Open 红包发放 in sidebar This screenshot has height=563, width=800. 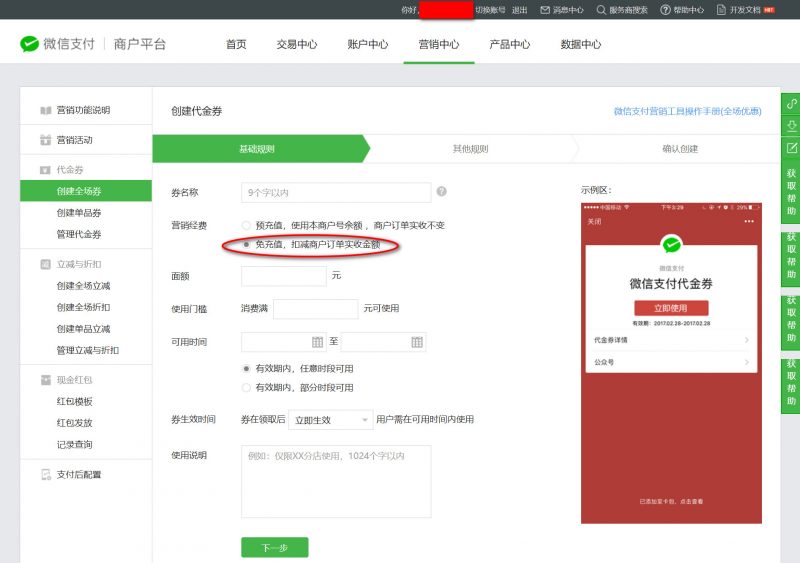pos(74,423)
